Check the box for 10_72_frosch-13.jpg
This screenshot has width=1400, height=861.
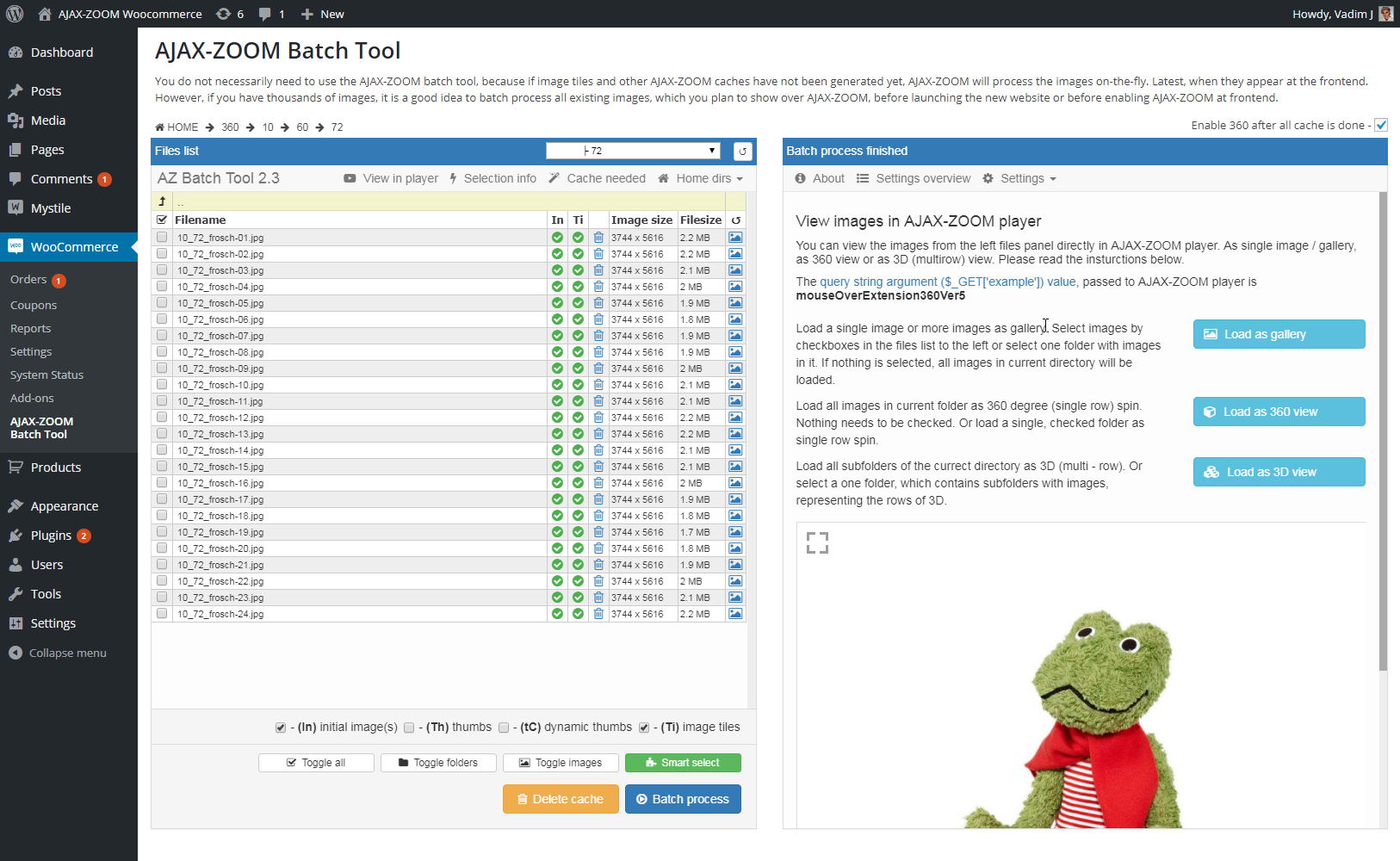point(162,433)
